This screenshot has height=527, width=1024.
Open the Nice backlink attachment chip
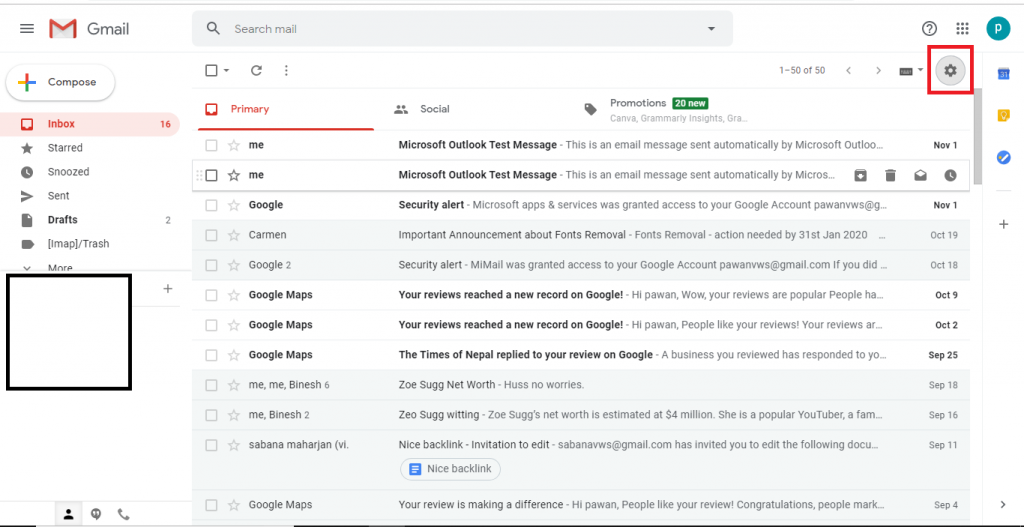pos(450,469)
